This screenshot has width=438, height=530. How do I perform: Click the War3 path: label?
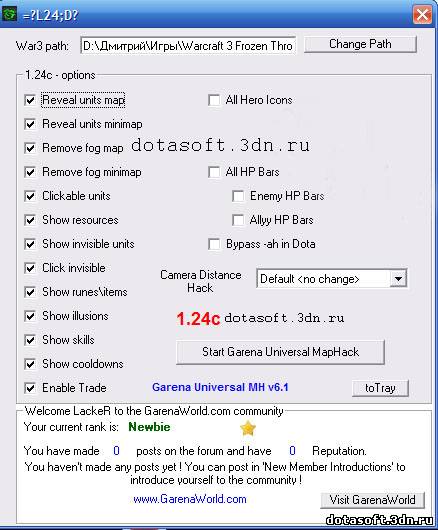coord(42,46)
